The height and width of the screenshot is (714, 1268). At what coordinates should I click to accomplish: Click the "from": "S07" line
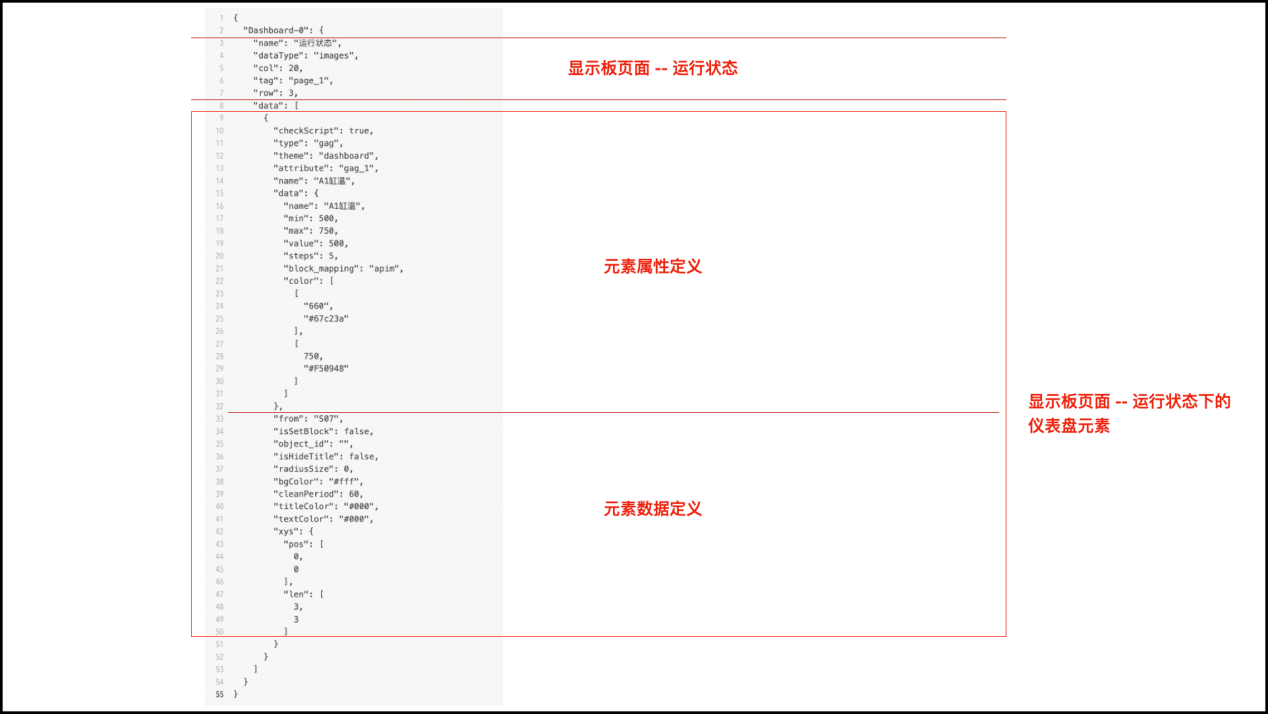point(308,418)
